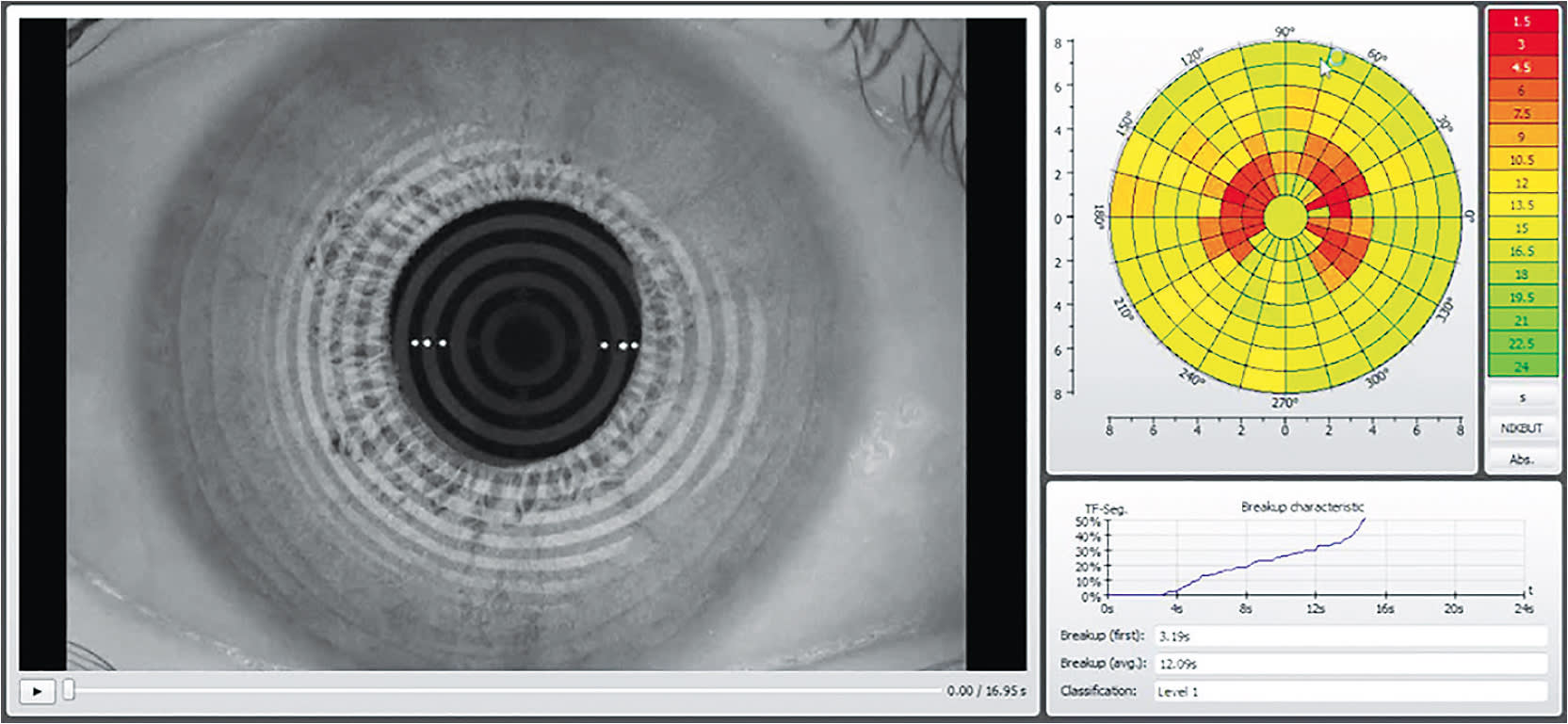This screenshot has height=724, width=1568.
Task: Click the 0.00 / 16.95 s time readout
Action: 986,690
